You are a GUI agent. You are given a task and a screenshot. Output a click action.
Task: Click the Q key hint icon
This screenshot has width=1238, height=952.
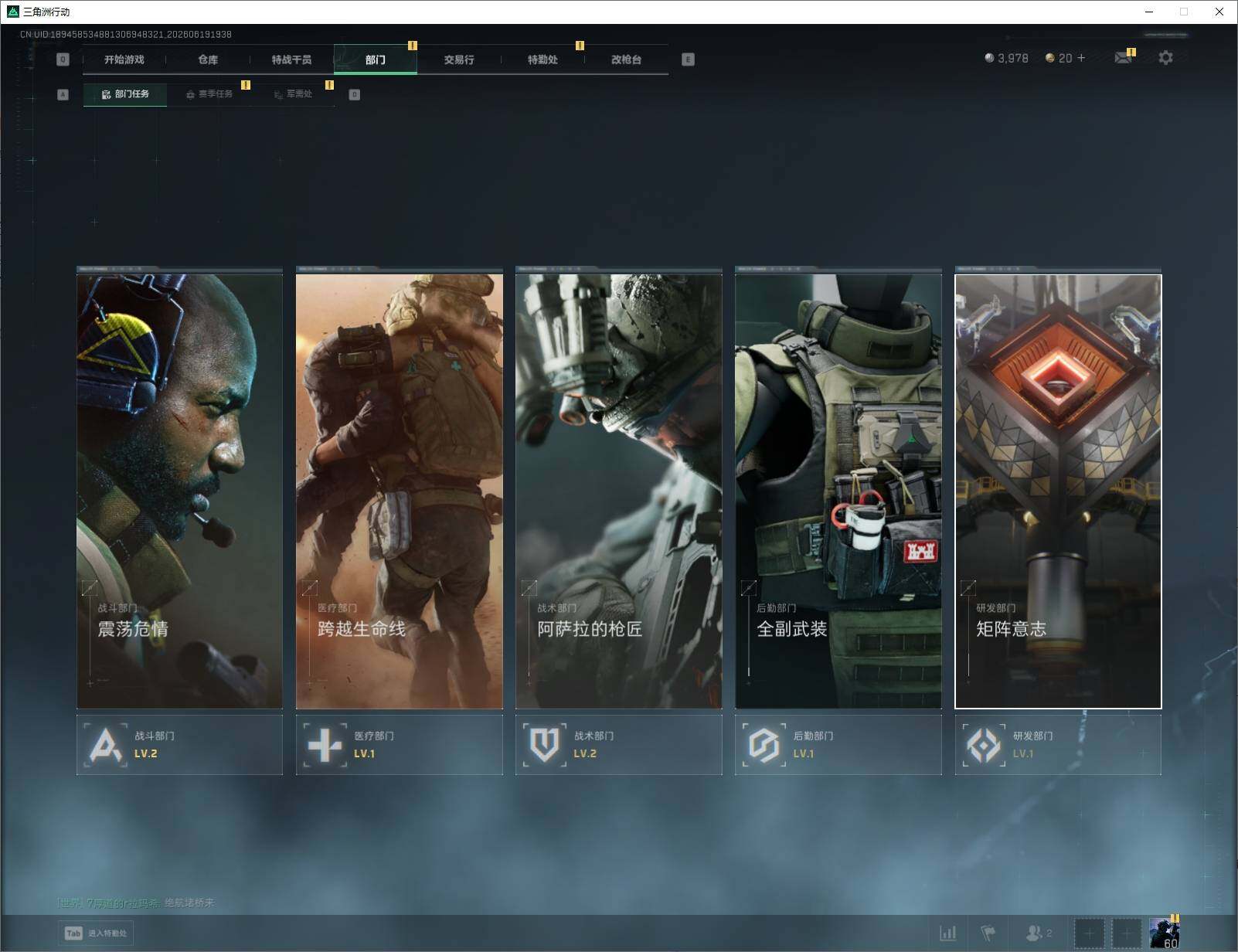point(63,59)
